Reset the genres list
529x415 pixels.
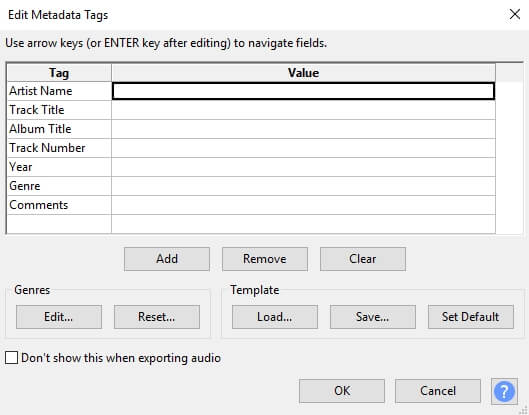(x=157, y=317)
